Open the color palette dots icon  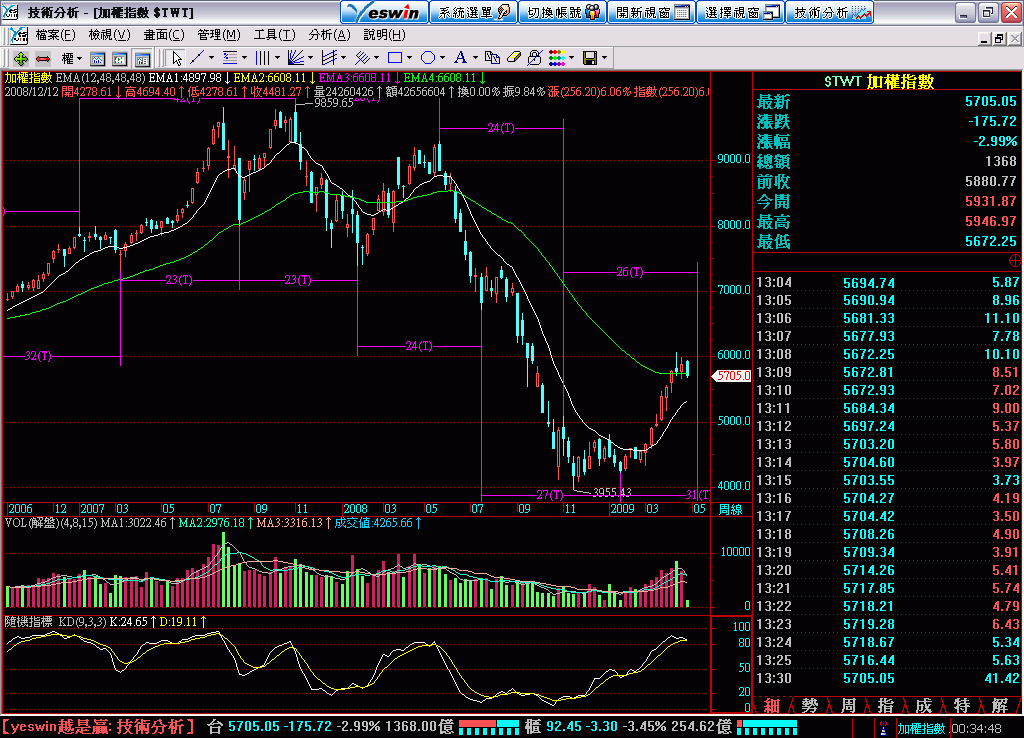click(x=557, y=58)
